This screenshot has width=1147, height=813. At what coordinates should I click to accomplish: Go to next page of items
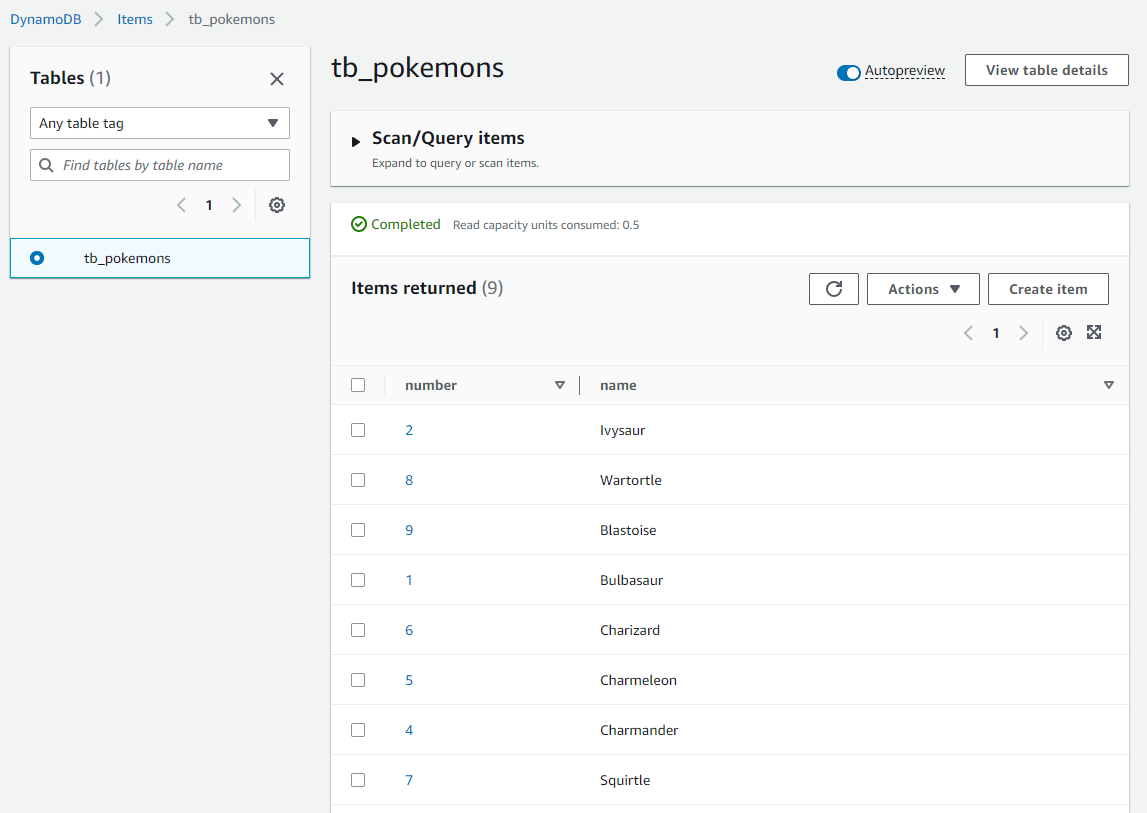1023,332
